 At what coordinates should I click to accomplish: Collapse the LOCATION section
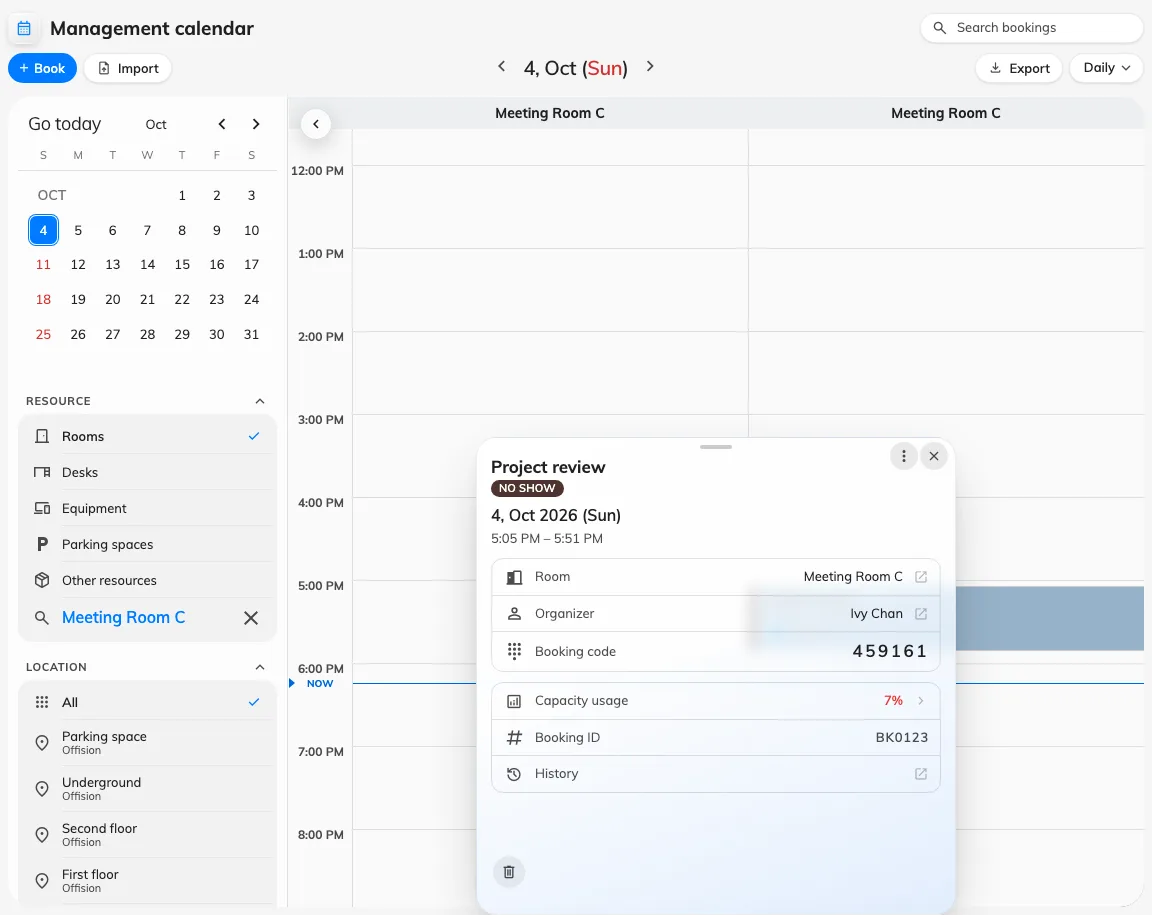259,667
